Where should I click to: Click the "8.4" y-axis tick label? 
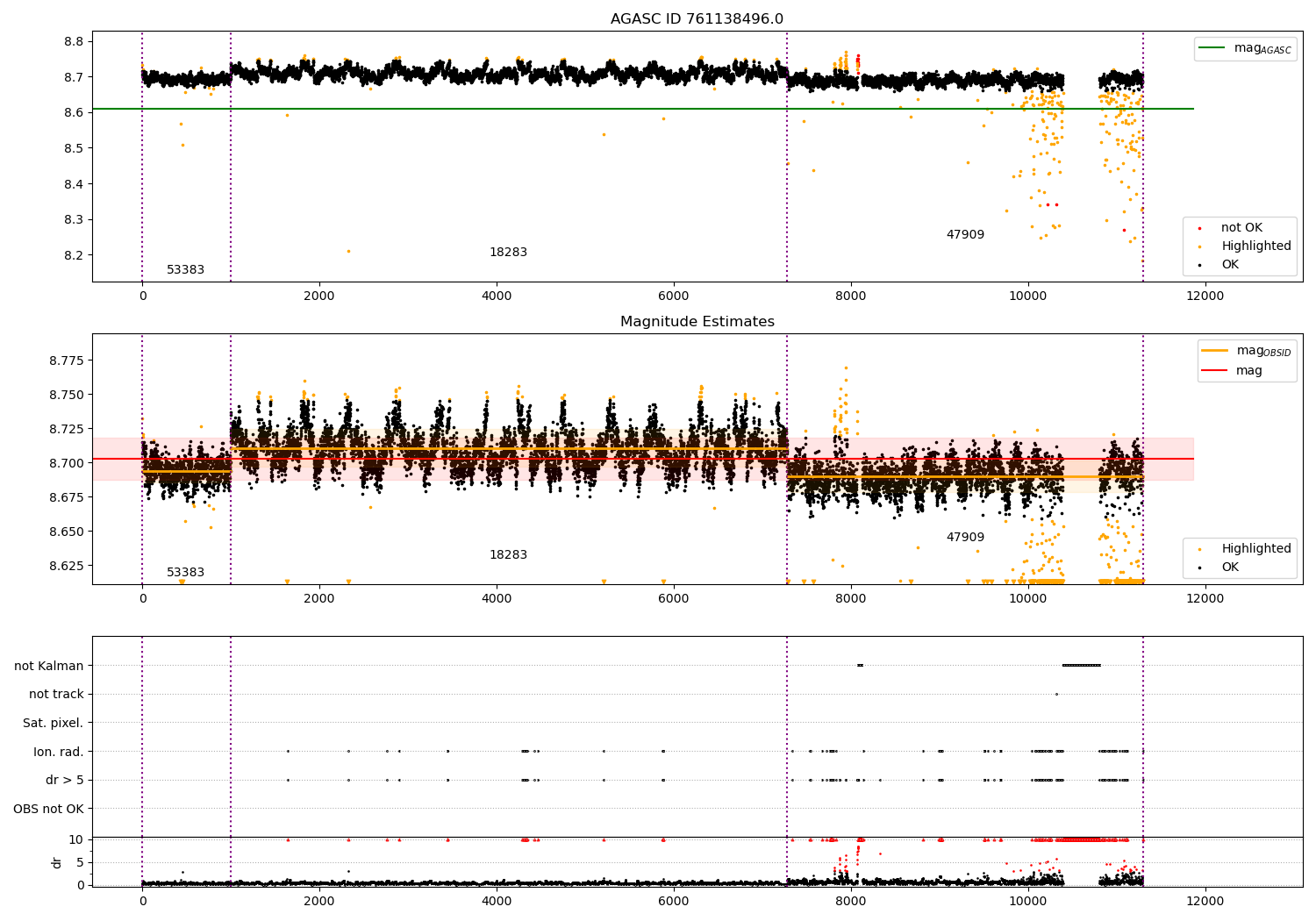[75, 185]
